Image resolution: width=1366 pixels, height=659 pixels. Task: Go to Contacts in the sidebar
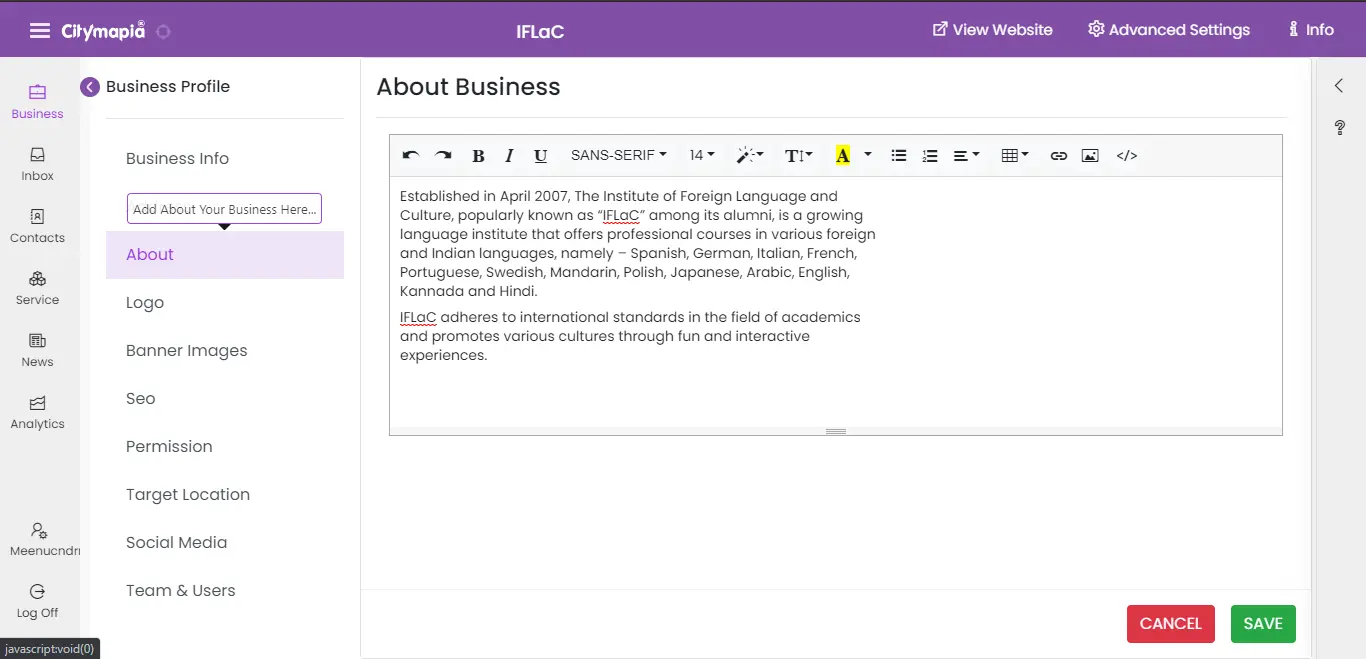click(x=38, y=226)
